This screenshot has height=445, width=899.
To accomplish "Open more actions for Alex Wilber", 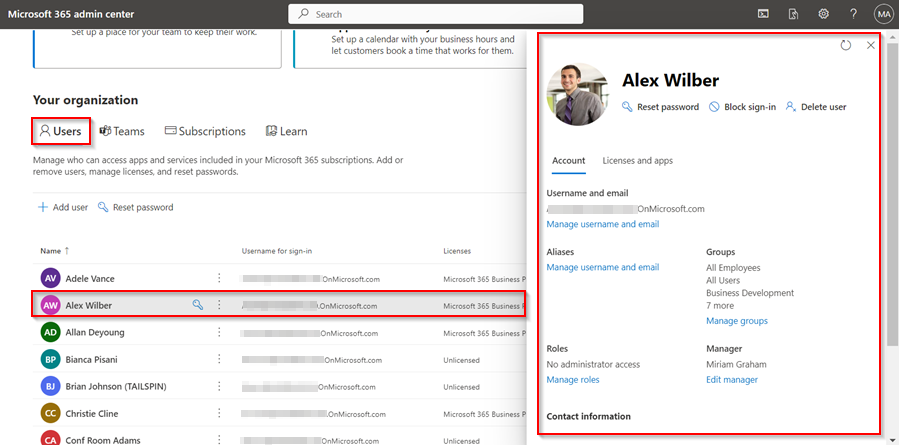I will pos(219,305).
